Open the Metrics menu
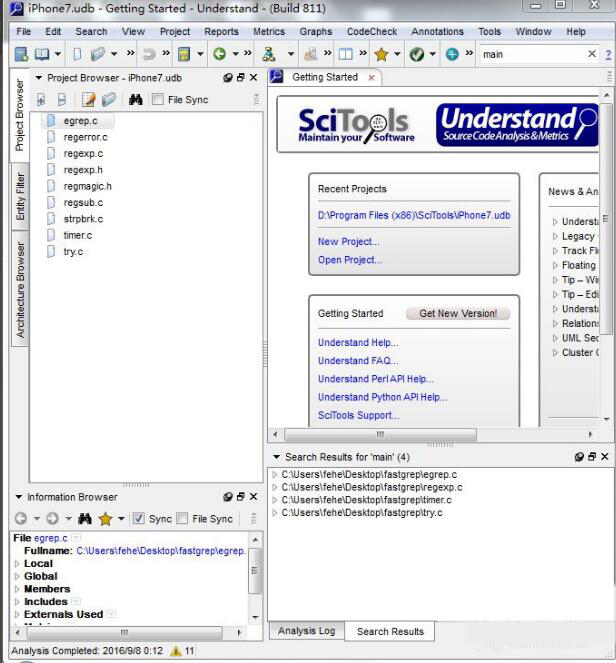Viewport: 616px width, 663px height. click(x=268, y=31)
